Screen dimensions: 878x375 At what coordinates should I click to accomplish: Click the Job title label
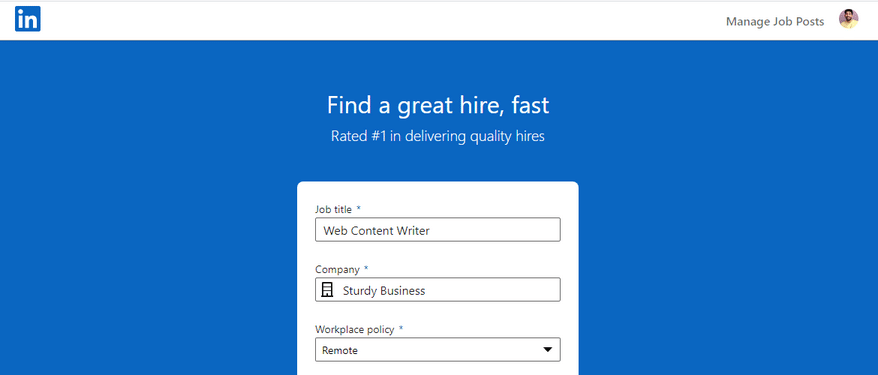pos(334,209)
